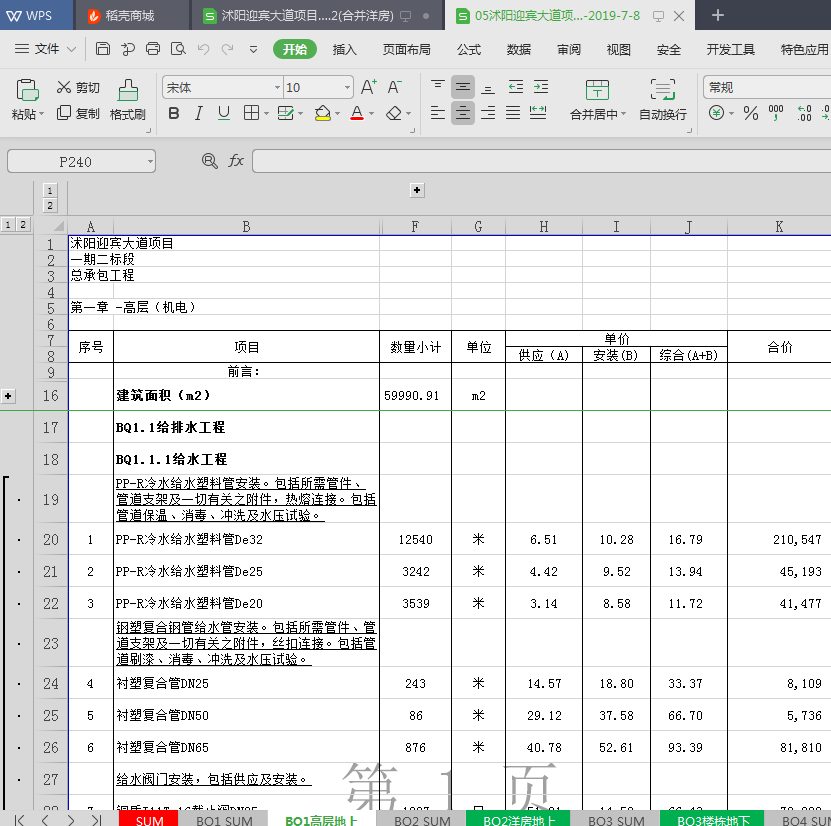The image size is (831, 826).
Task: Click Align Top icon
Action: click(x=438, y=87)
